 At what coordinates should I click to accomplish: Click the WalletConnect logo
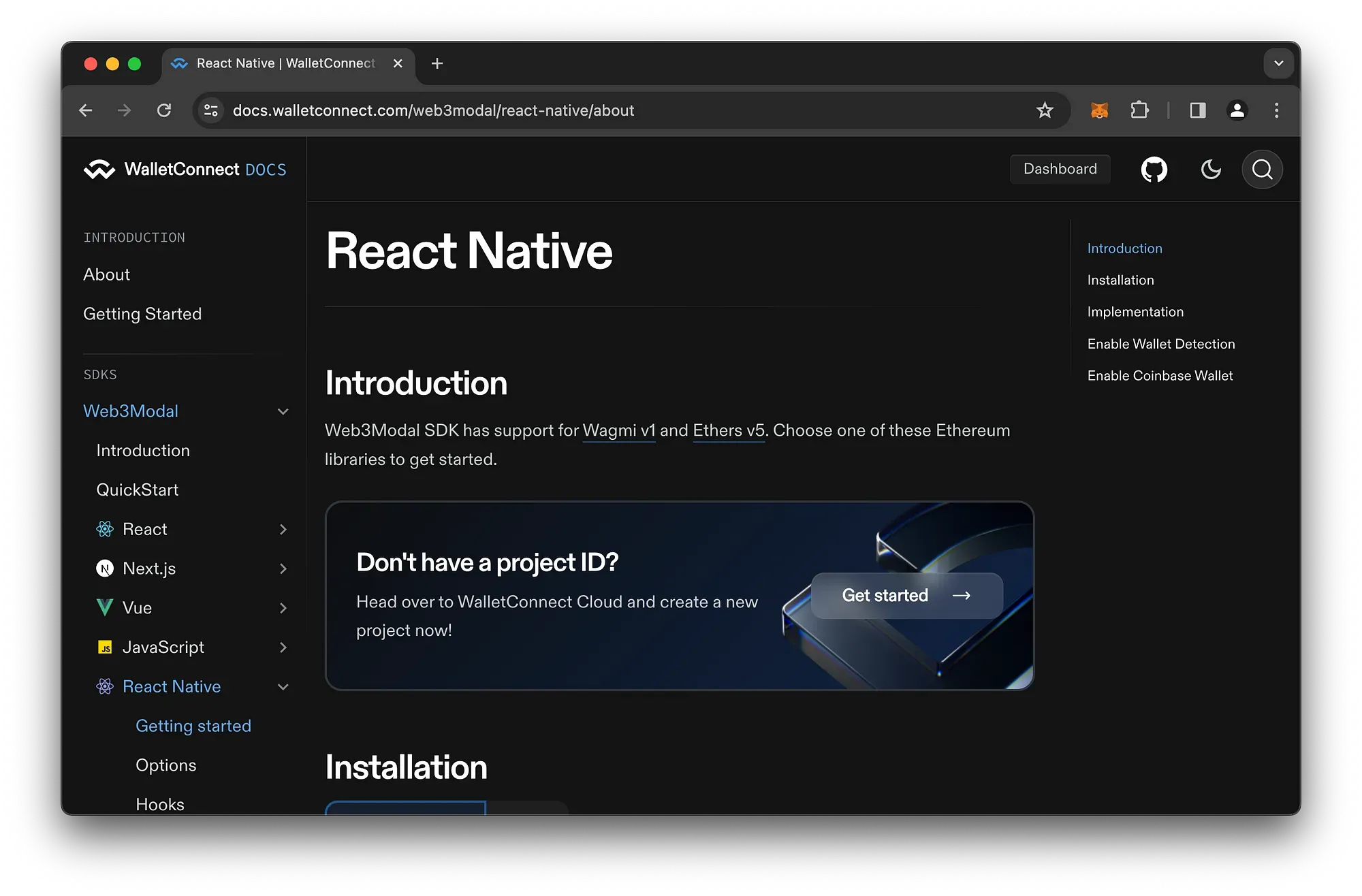pyautogui.click(x=99, y=170)
